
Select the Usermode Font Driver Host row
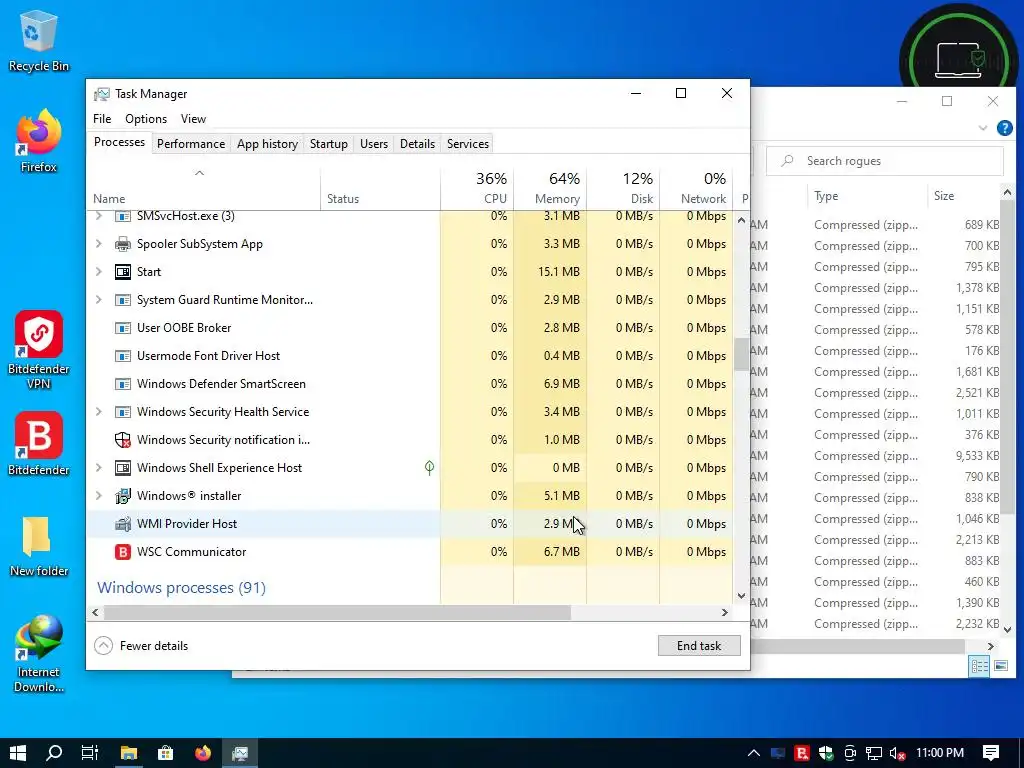pos(409,356)
